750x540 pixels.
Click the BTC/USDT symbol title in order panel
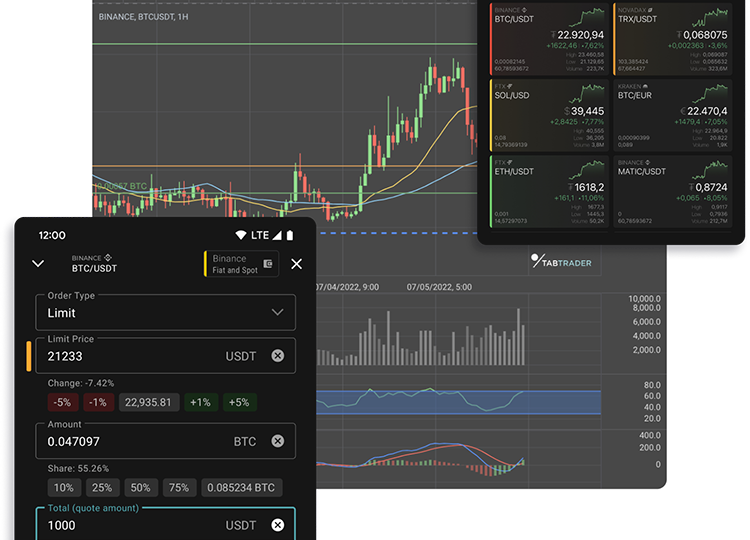94,268
